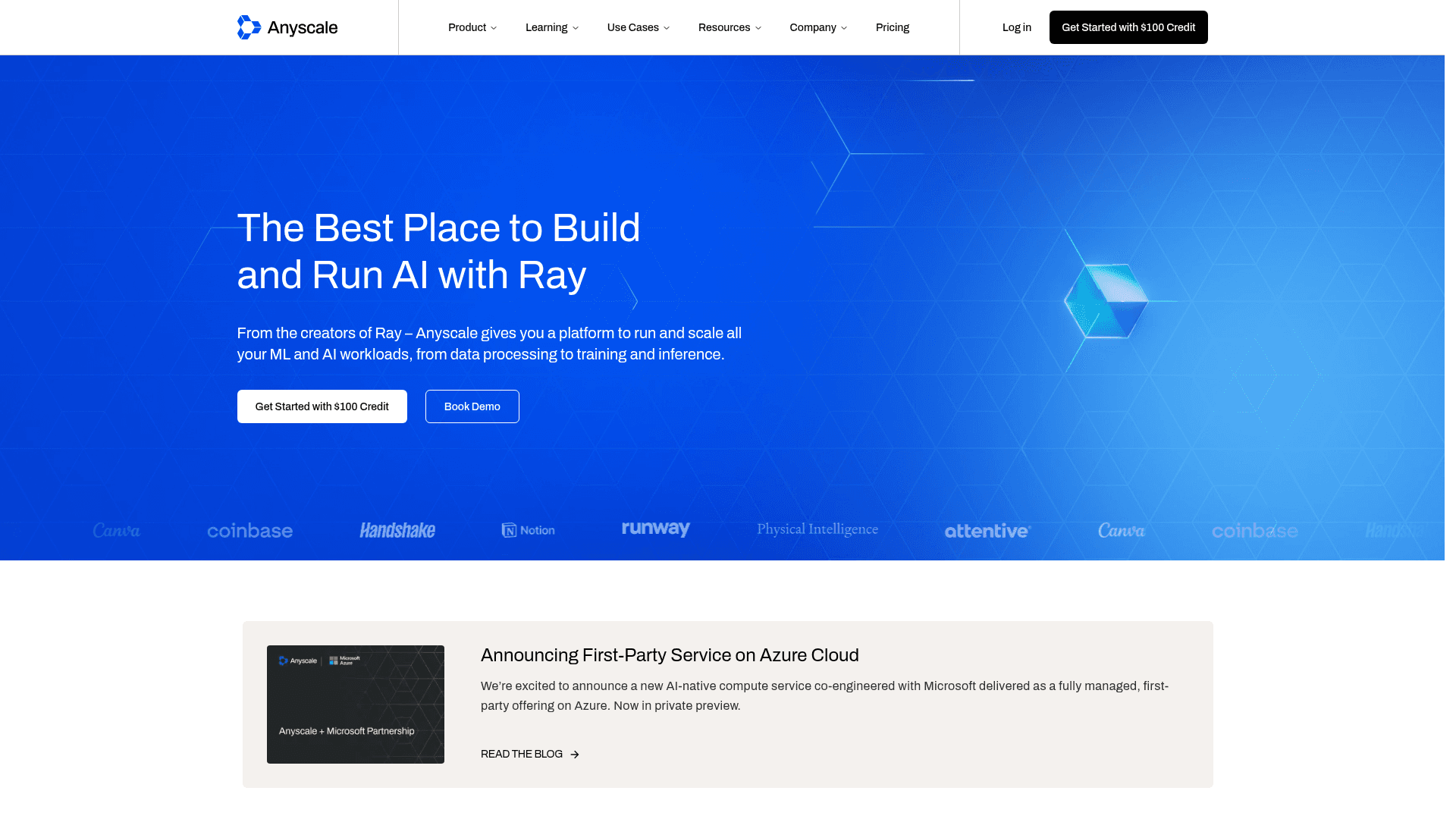Click Log in at the top right
1456x819 pixels.
(1016, 27)
